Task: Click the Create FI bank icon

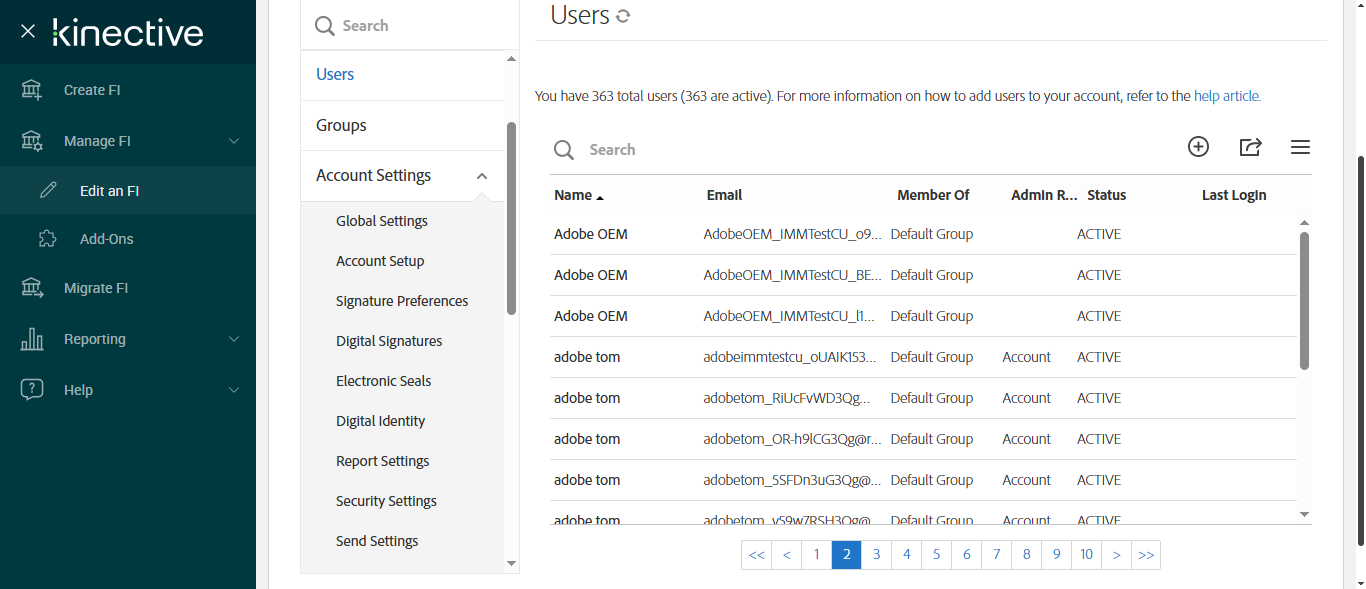Action: pyautogui.click(x=32, y=90)
